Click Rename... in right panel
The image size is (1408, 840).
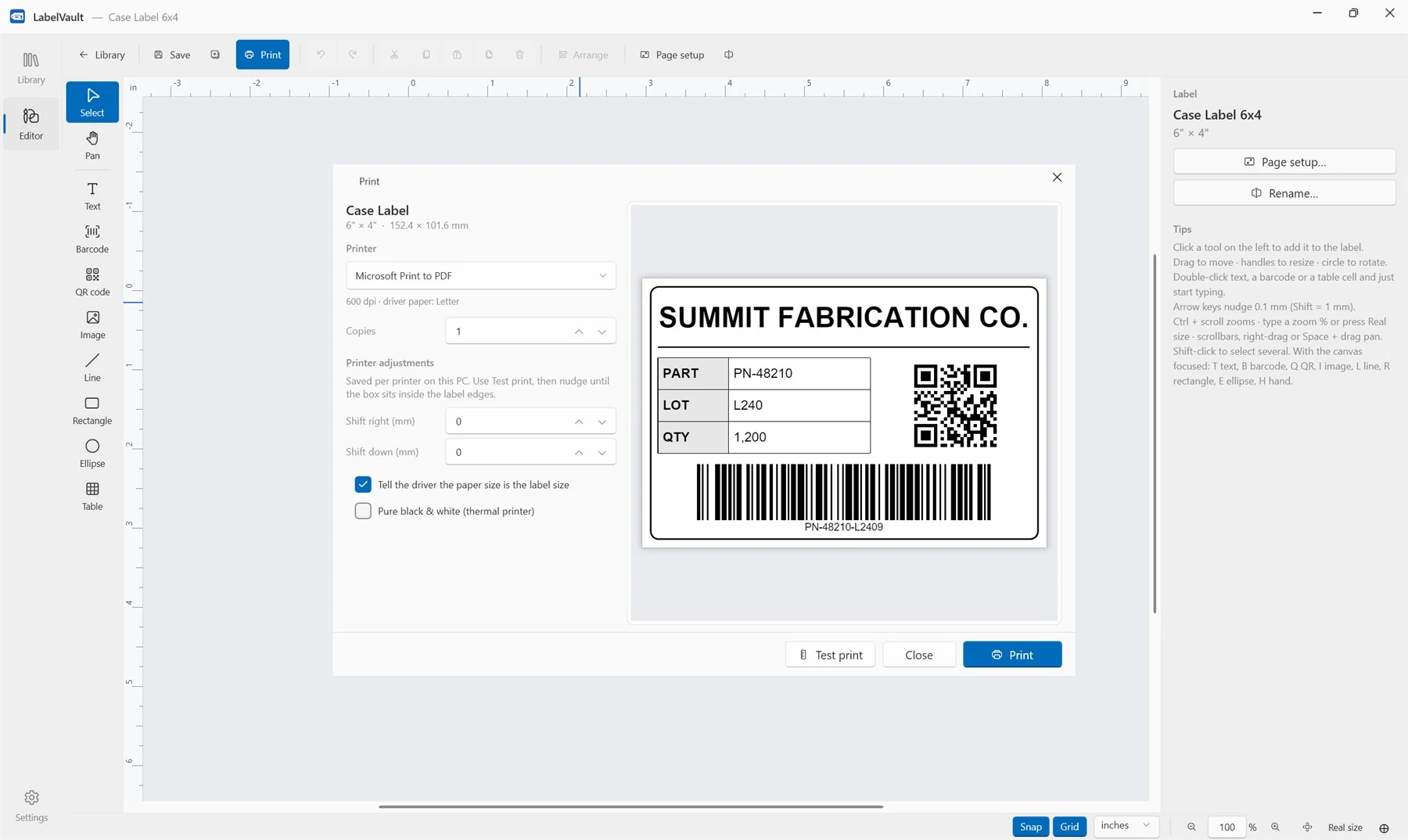coord(1284,193)
